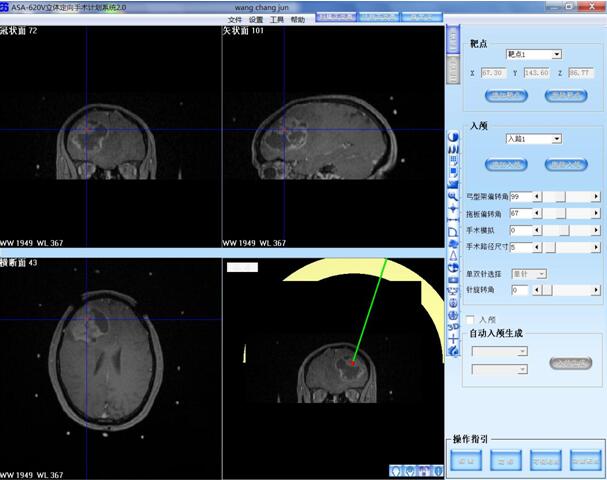
Task: Open the 工具 menu
Action: [277, 20]
